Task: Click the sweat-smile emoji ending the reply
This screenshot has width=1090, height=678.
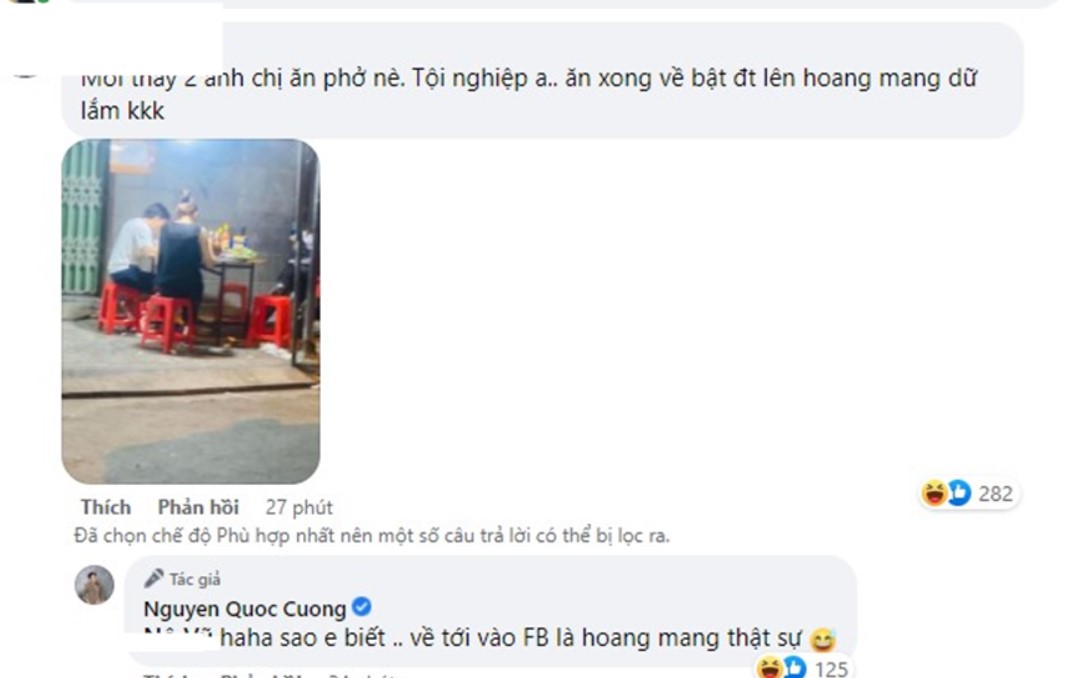Action: tap(823, 640)
